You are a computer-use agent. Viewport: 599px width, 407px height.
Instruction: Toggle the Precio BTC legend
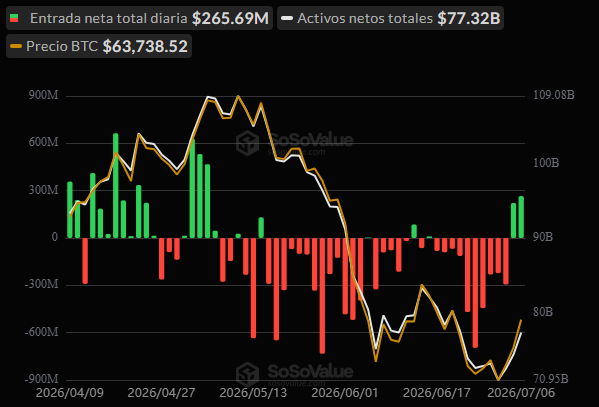99,46
